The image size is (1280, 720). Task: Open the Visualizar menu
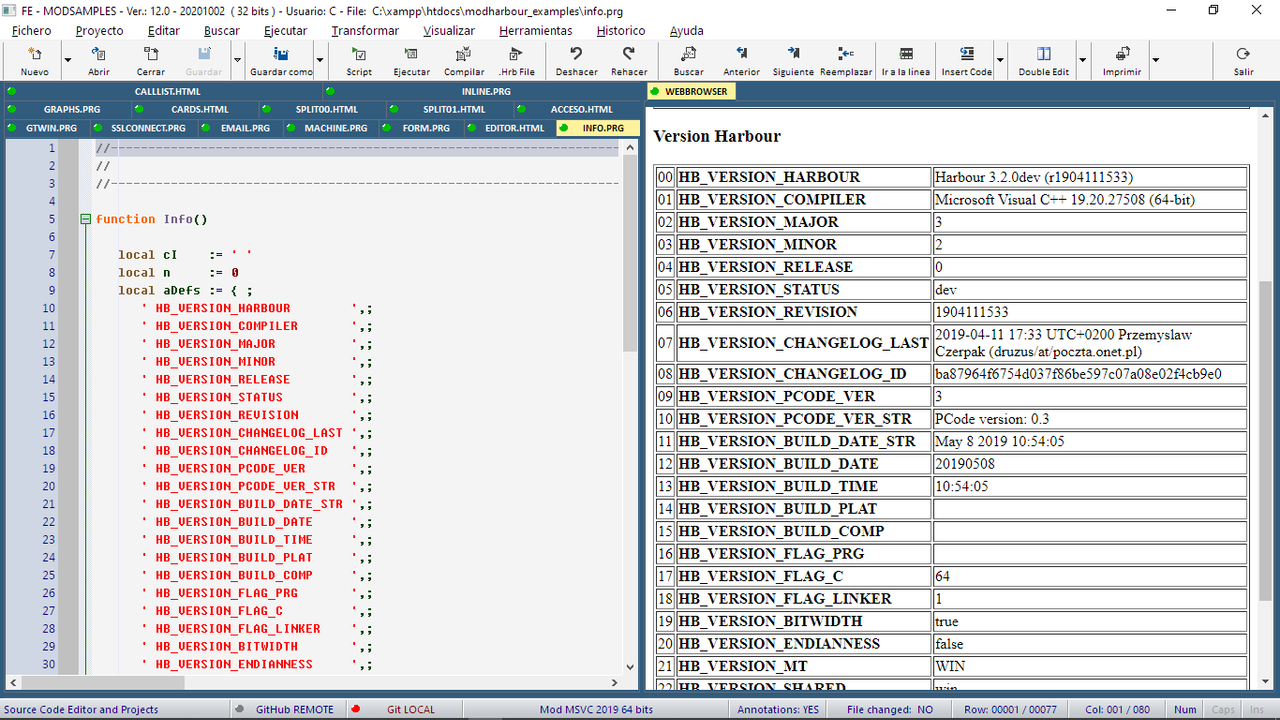pos(449,31)
